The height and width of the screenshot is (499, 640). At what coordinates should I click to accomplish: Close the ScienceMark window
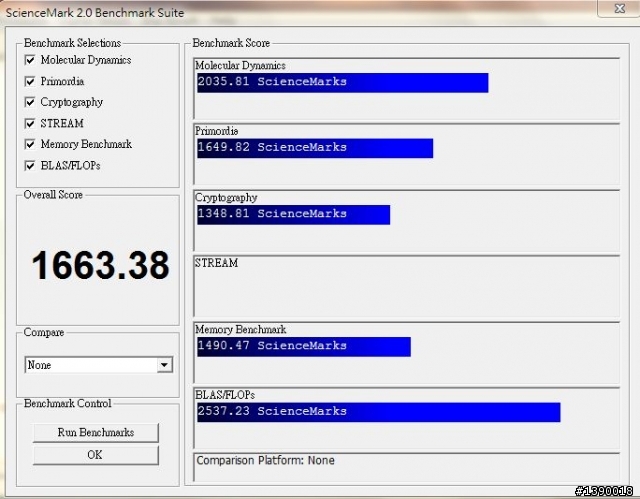tap(619, 9)
